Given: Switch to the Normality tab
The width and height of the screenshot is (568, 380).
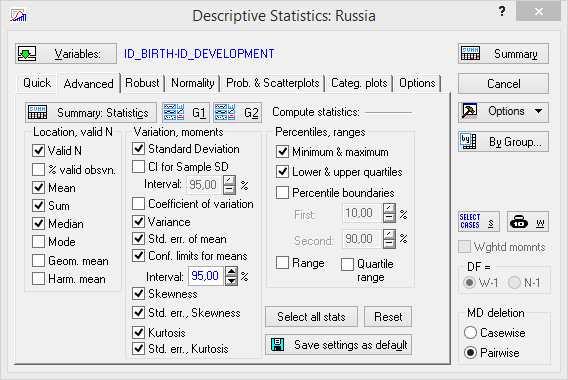Looking at the screenshot, I should 193,83.
